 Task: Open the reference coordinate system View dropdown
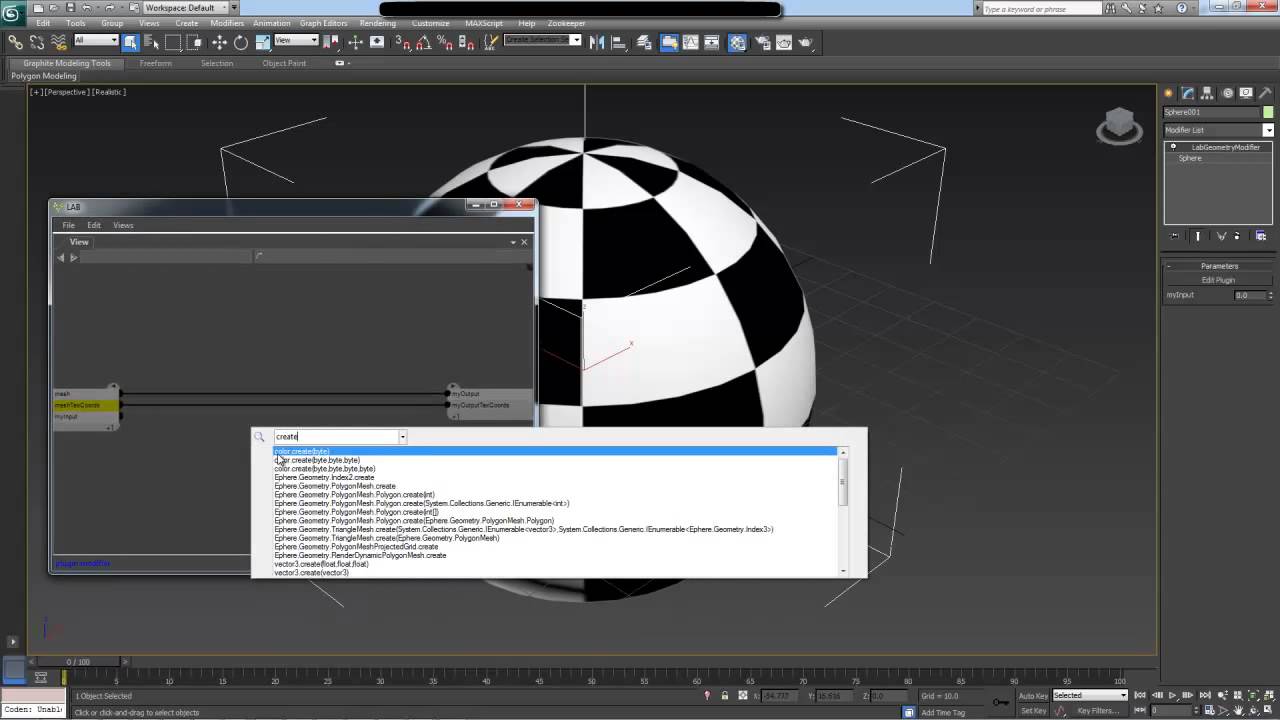296,41
